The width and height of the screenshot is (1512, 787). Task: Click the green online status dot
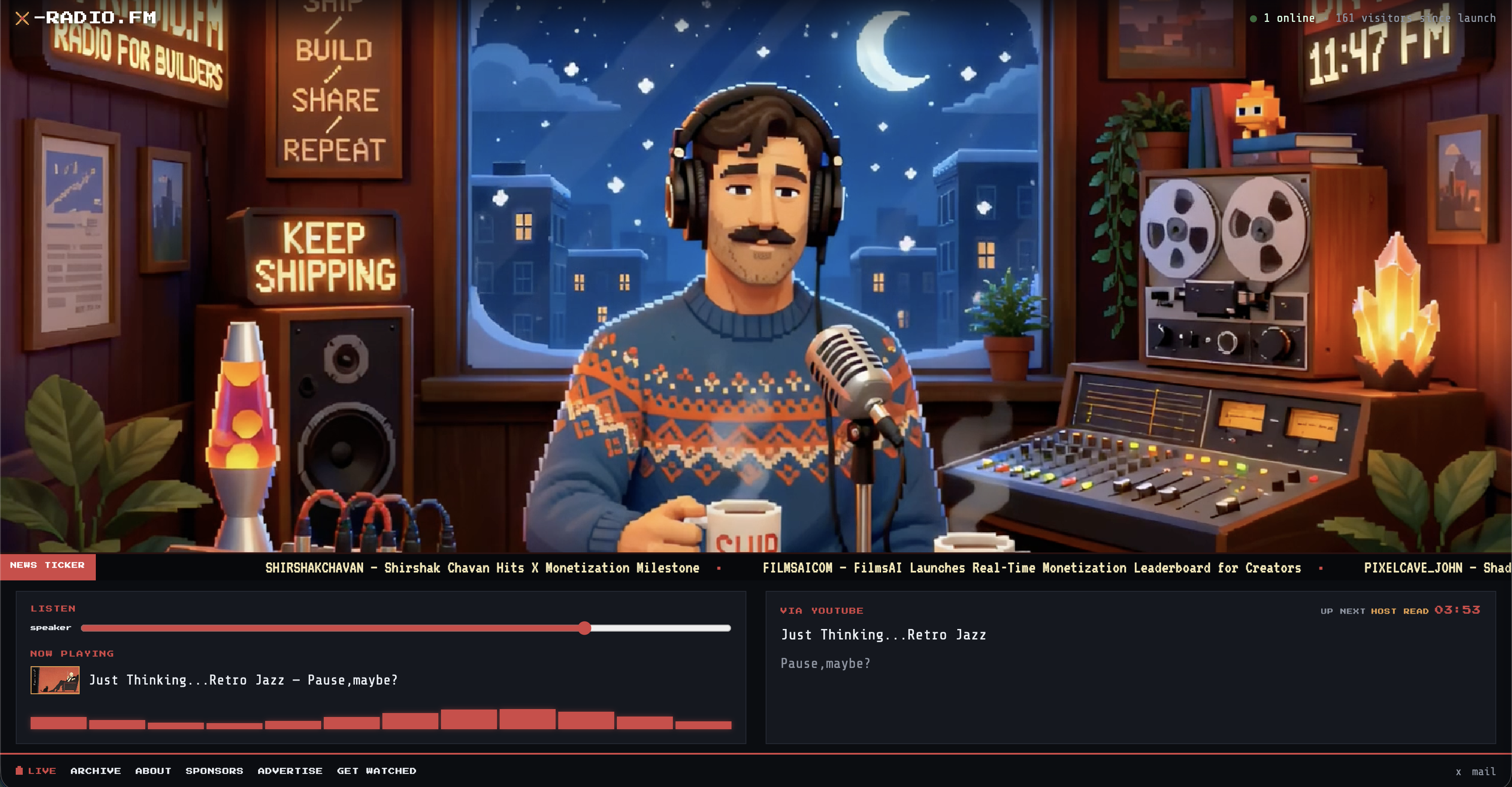(x=1253, y=19)
